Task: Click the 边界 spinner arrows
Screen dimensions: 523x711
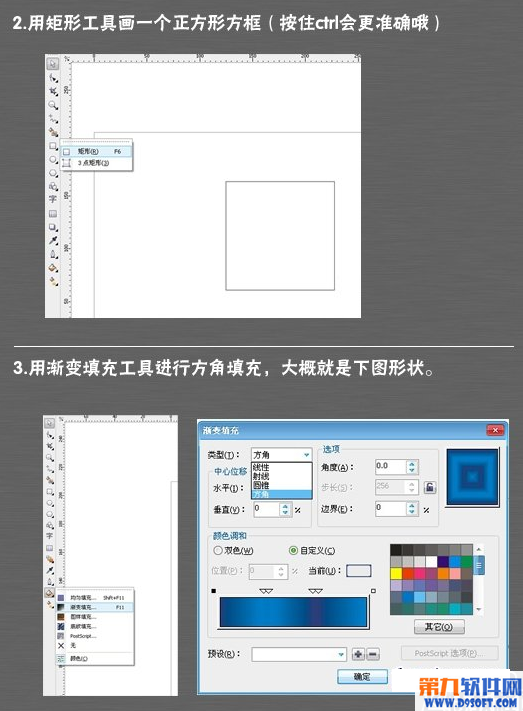Action: pos(411,509)
